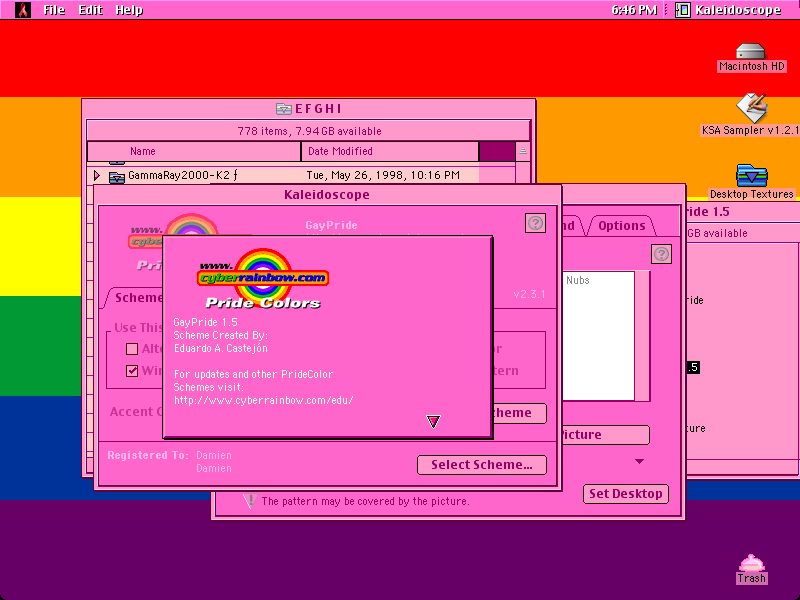Expand the GammaRay2000-K2 folder triangle
Image resolution: width=800 pixels, height=600 pixels.
(x=97, y=176)
